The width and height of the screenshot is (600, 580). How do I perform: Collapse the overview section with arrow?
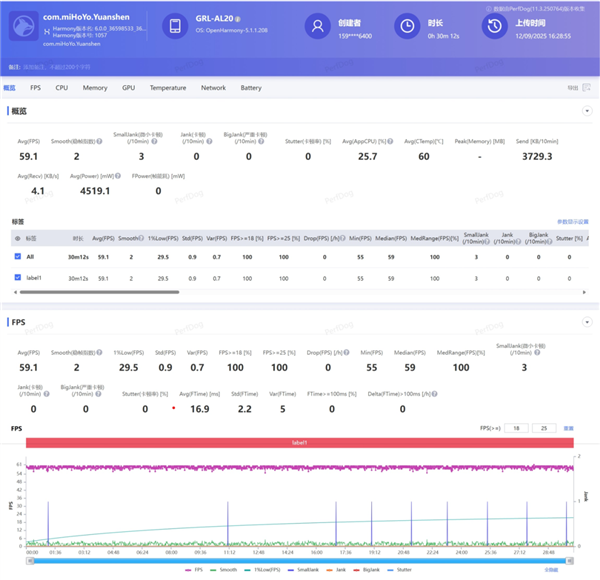(587, 110)
